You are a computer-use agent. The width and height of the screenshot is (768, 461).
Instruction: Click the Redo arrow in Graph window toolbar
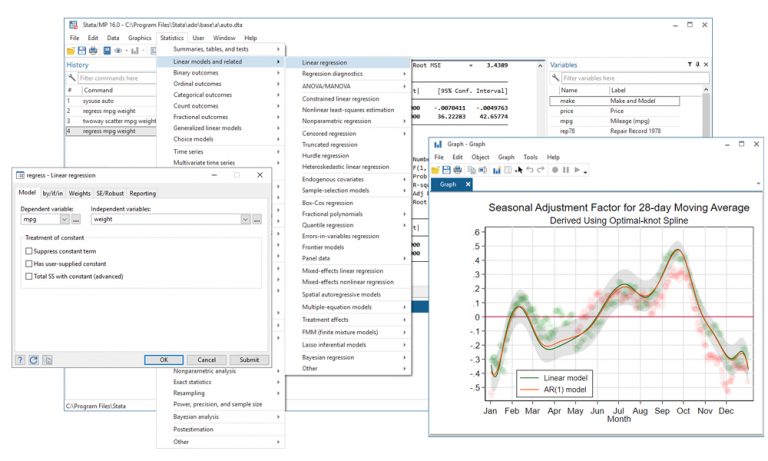(541, 170)
